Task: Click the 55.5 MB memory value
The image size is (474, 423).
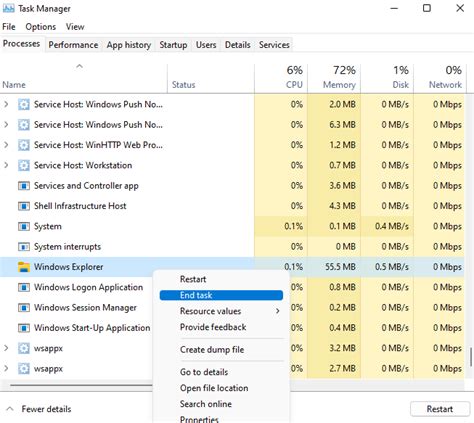Action: tap(340, 267)
